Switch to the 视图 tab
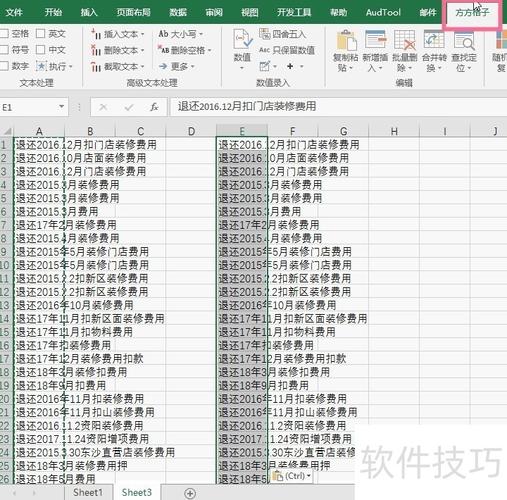 pyautogui.click(x=250, y=12)
